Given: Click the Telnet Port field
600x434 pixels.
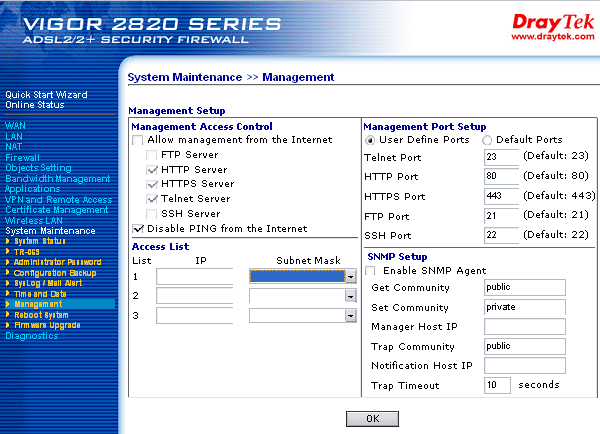Looking at the screenshot, I should (501, 157).
